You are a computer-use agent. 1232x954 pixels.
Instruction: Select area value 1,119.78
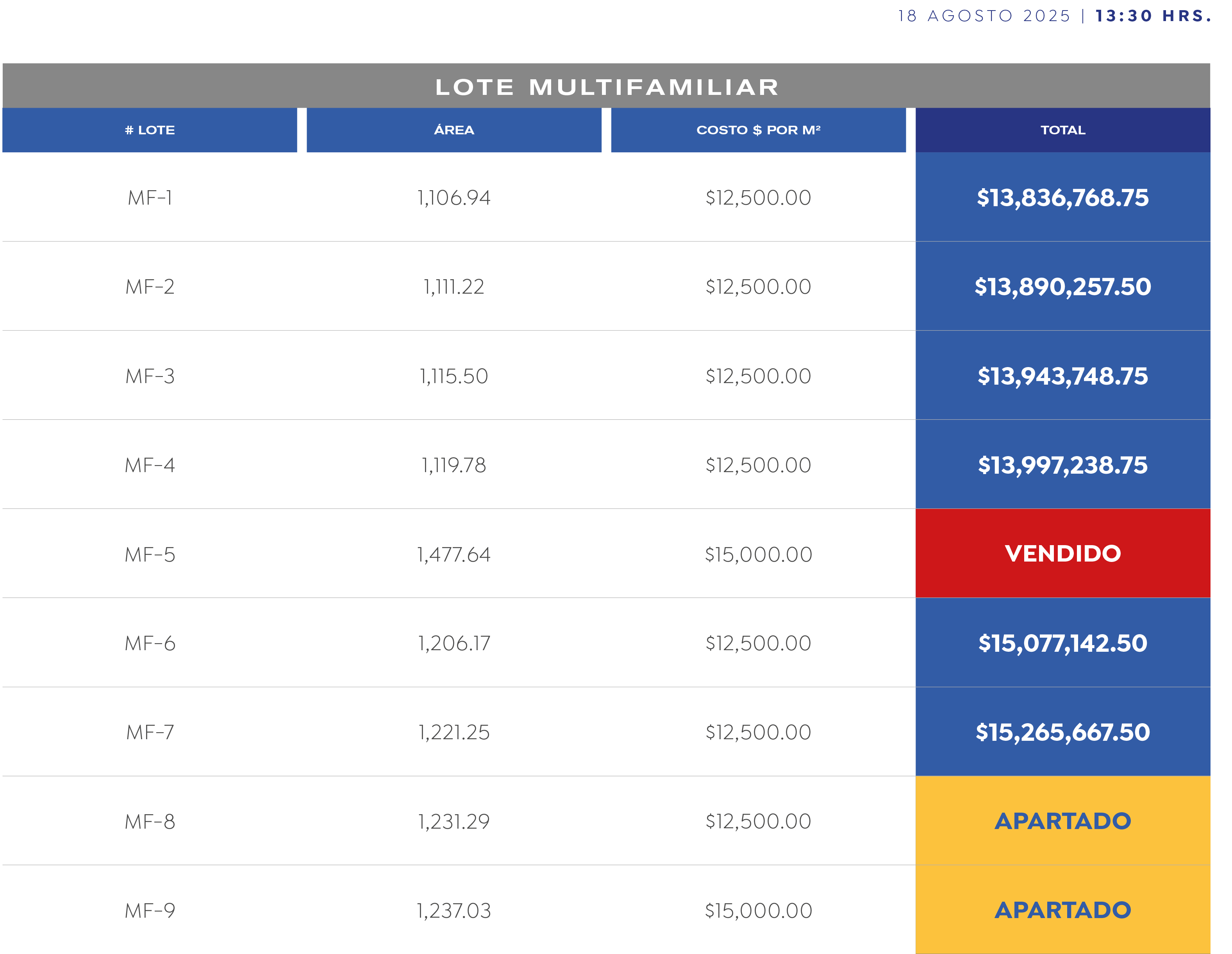(454, 465)
